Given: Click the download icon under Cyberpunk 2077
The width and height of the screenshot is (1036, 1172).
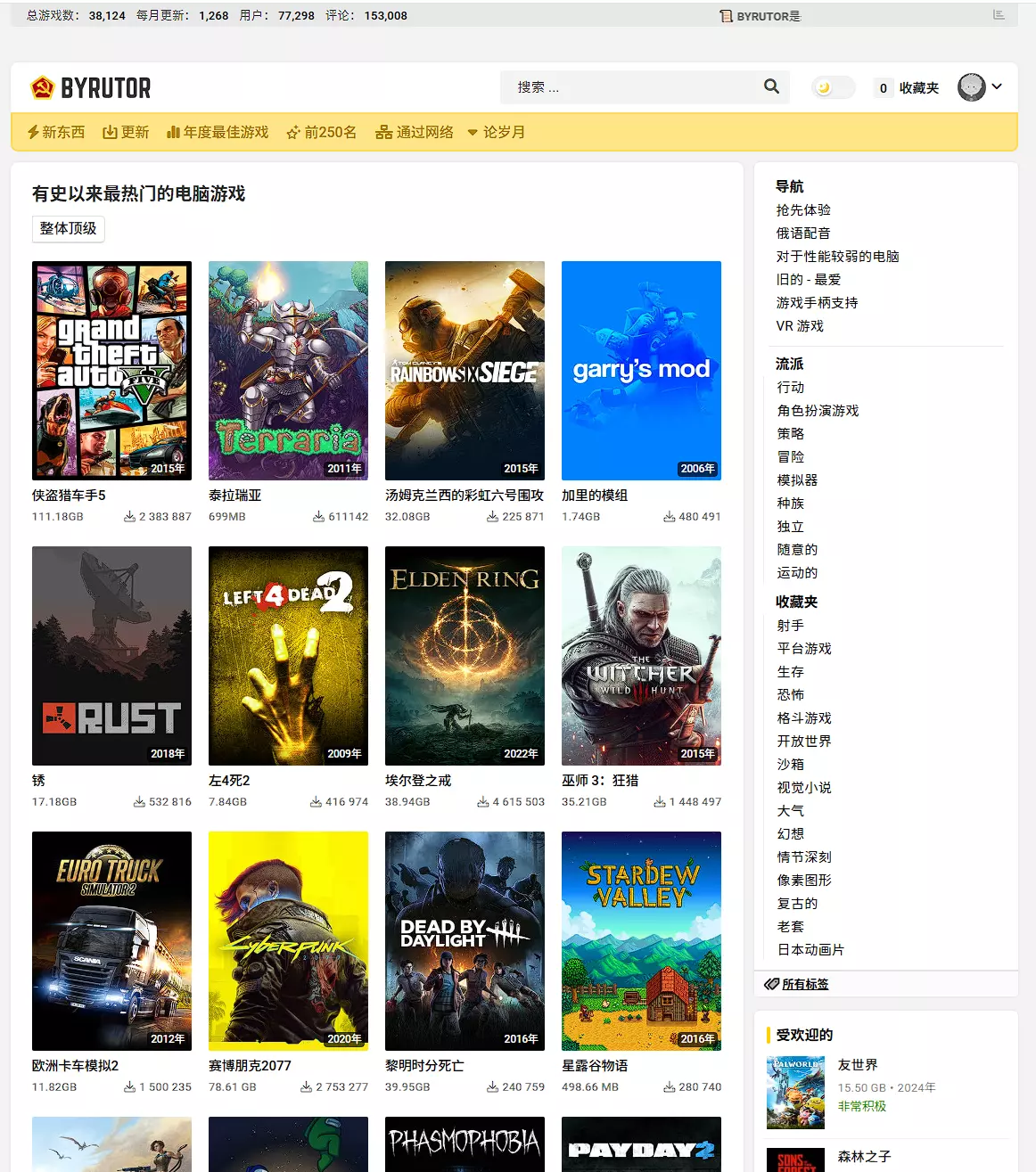Looking at the screenshot, I should coord(306,1086).
